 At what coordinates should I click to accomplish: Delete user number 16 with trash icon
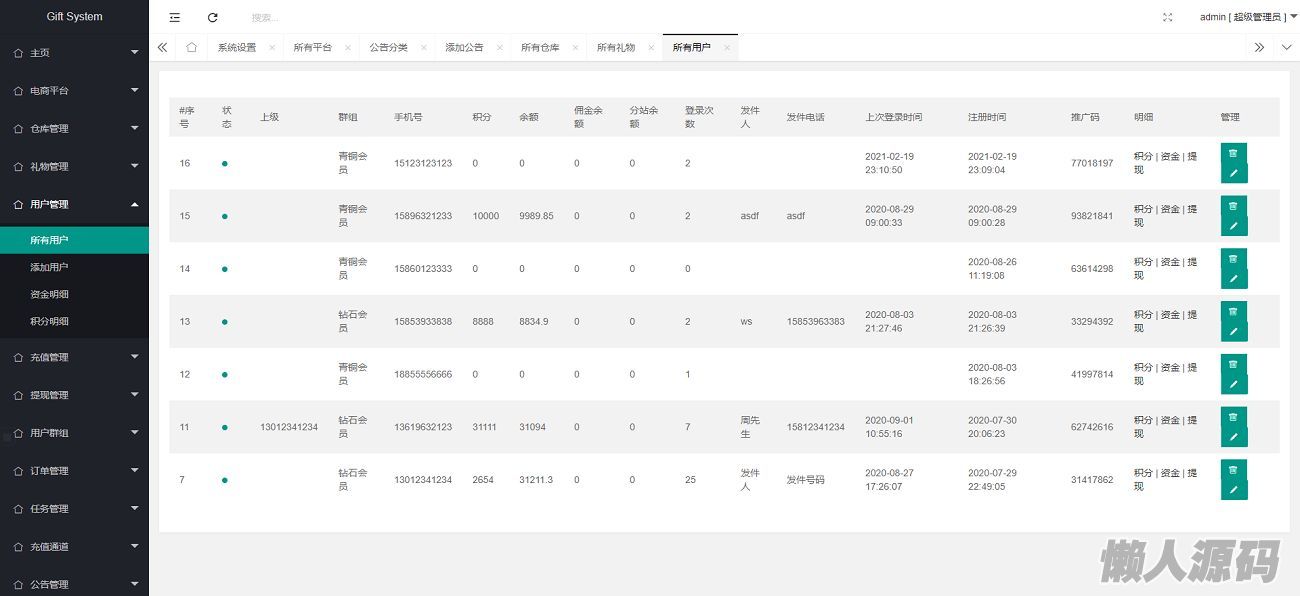pos(1233,153)
